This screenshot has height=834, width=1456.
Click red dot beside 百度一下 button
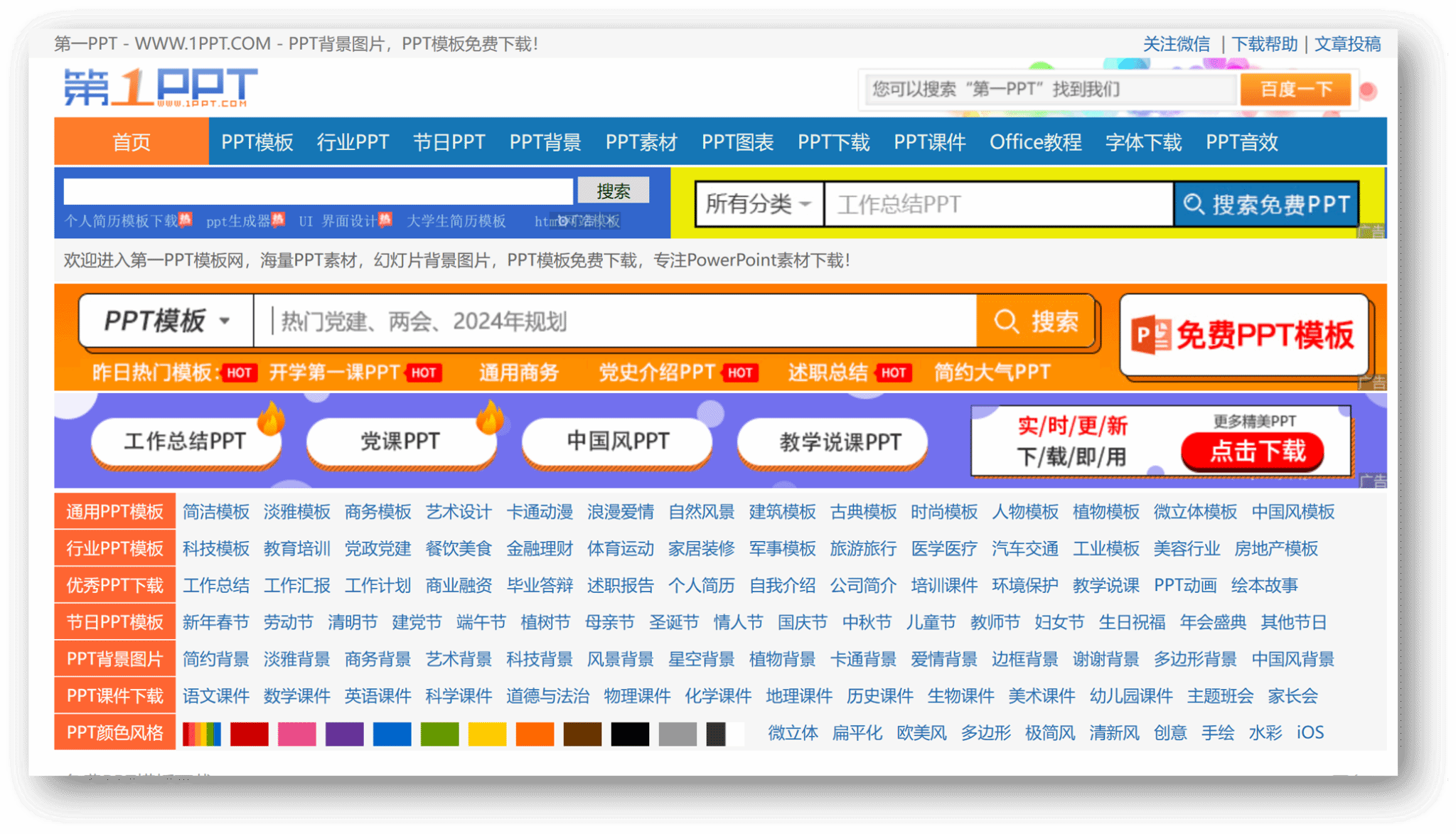pos(1368,91)
